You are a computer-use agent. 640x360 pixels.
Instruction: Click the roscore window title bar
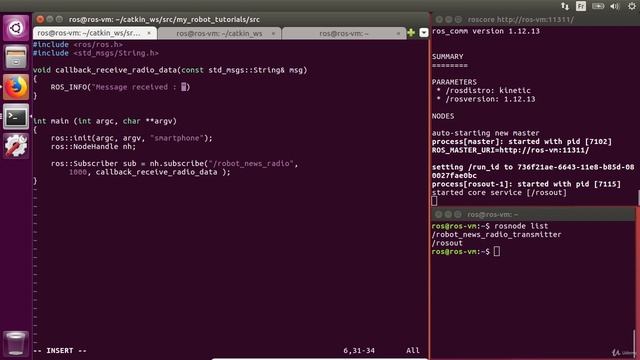[535, 20]
